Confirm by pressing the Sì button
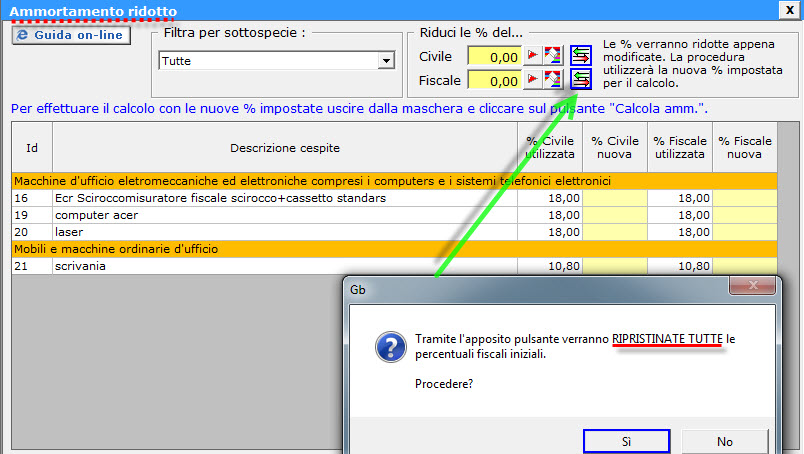 click(x=626, y=441)
